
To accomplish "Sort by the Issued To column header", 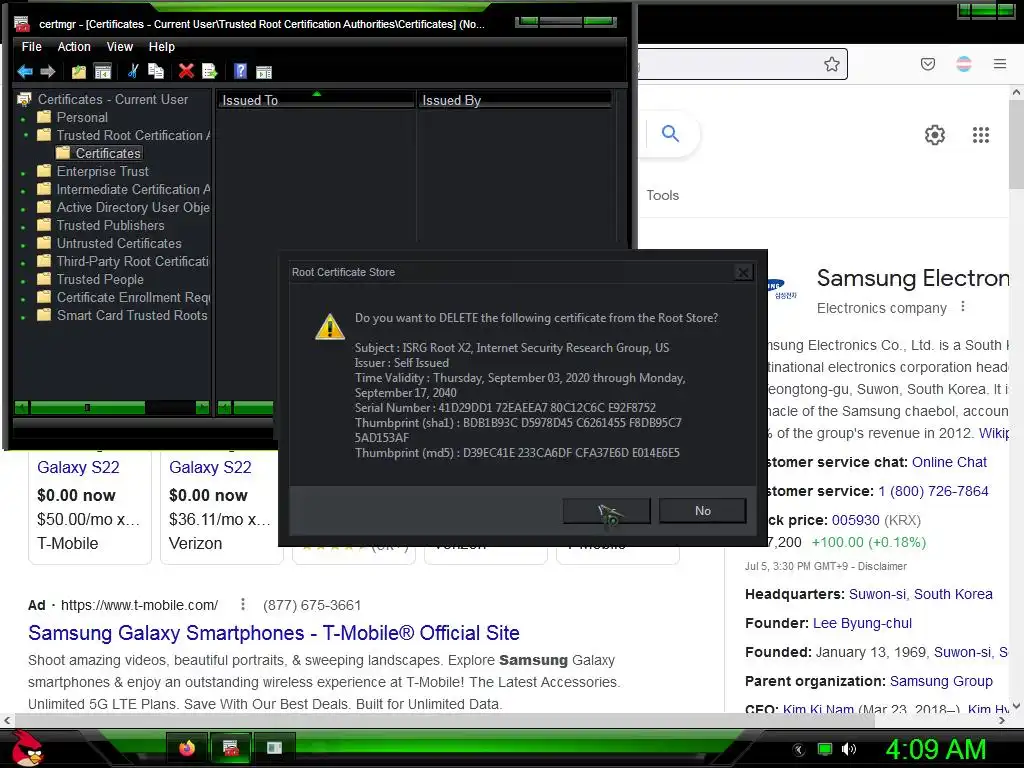I will [316, 100].
